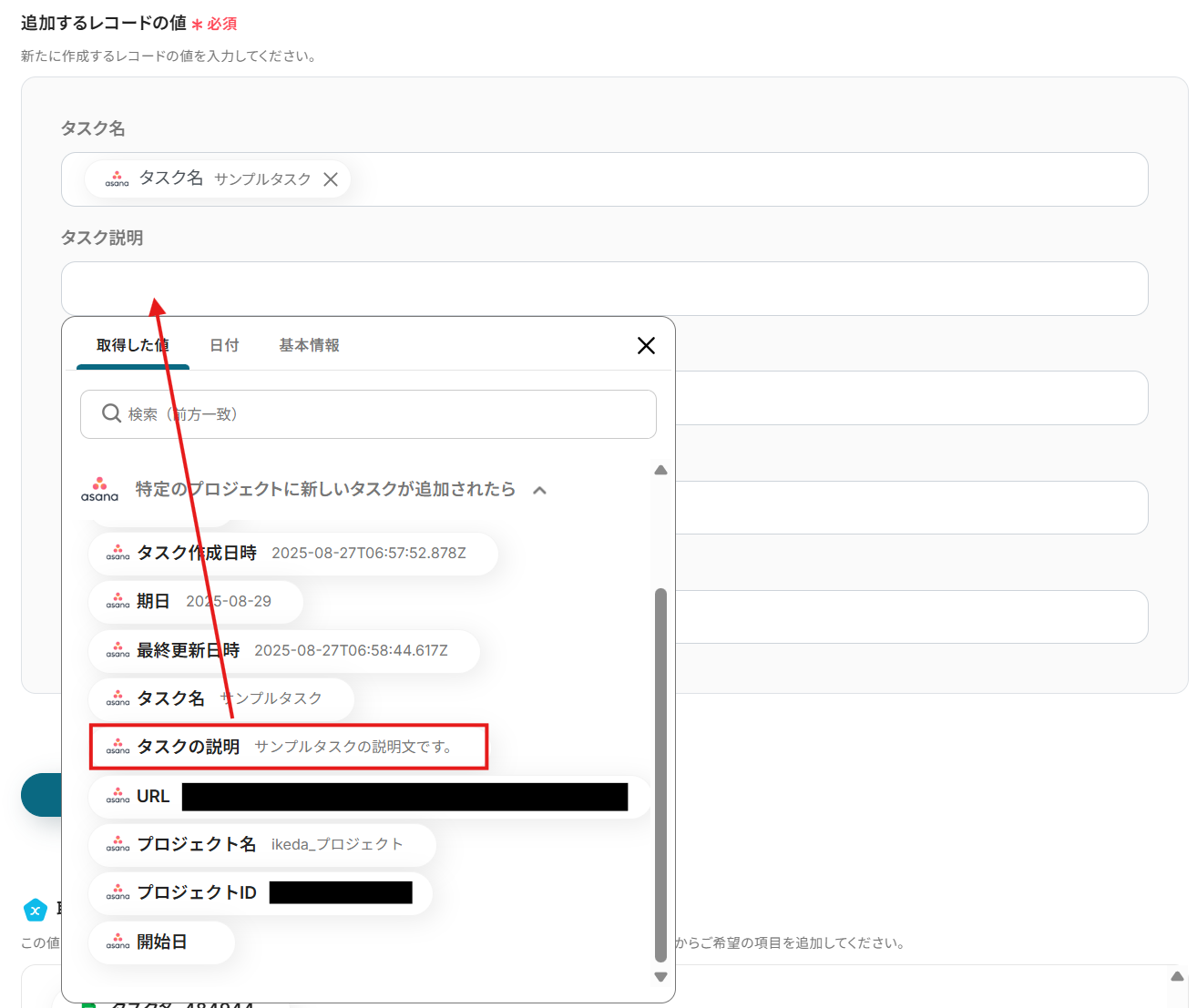Click the blue pentagon icon at bottom left
Image resolution: width=1197 pixels, height=1008 pixels.
click(35, 910)
